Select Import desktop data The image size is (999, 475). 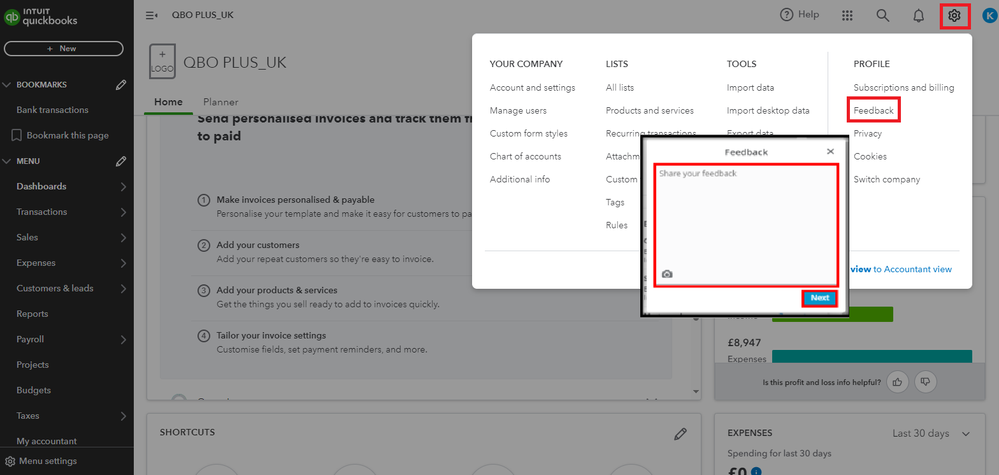pos(768,111)
